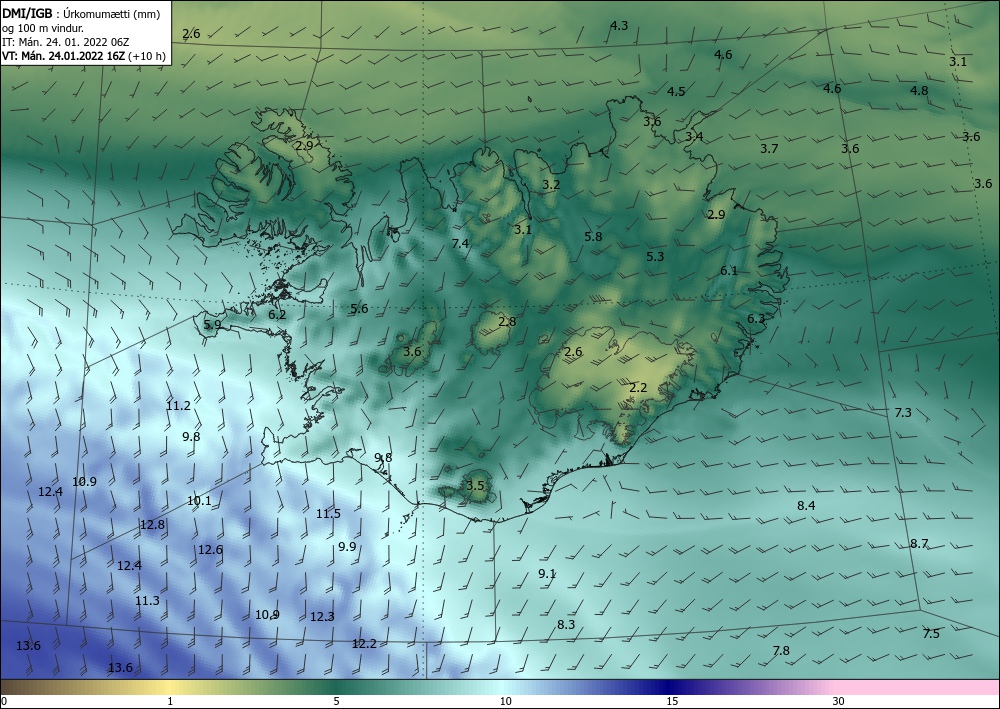Viewport: 1000px width, 709px height.
Task: Select the "VT: Mán. 24.01.2022 16Z (+10 h)" line
Action: click(x=84, y=56)
